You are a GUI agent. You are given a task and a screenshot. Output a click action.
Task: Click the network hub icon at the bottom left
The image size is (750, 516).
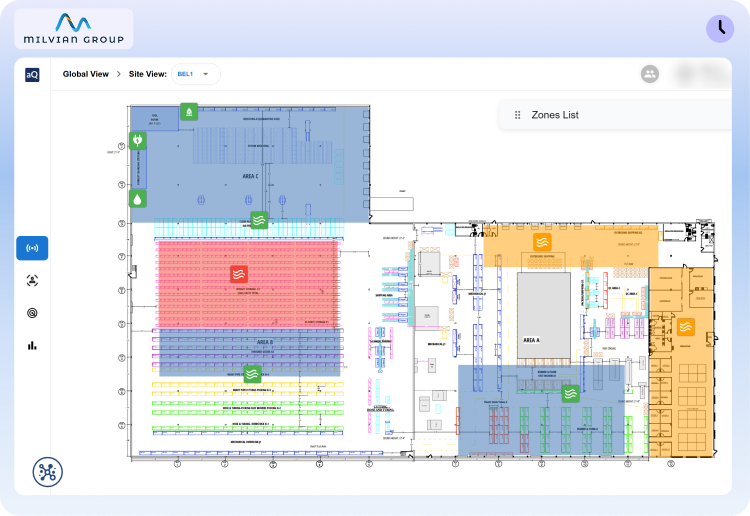pyautogui.click(x=46, y=472)
